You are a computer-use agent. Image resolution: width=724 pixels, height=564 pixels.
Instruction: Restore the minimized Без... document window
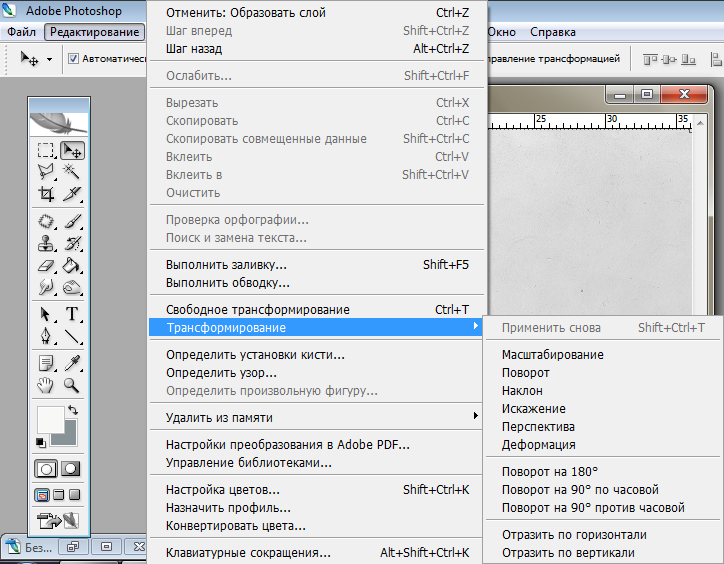tap(73, 547)
